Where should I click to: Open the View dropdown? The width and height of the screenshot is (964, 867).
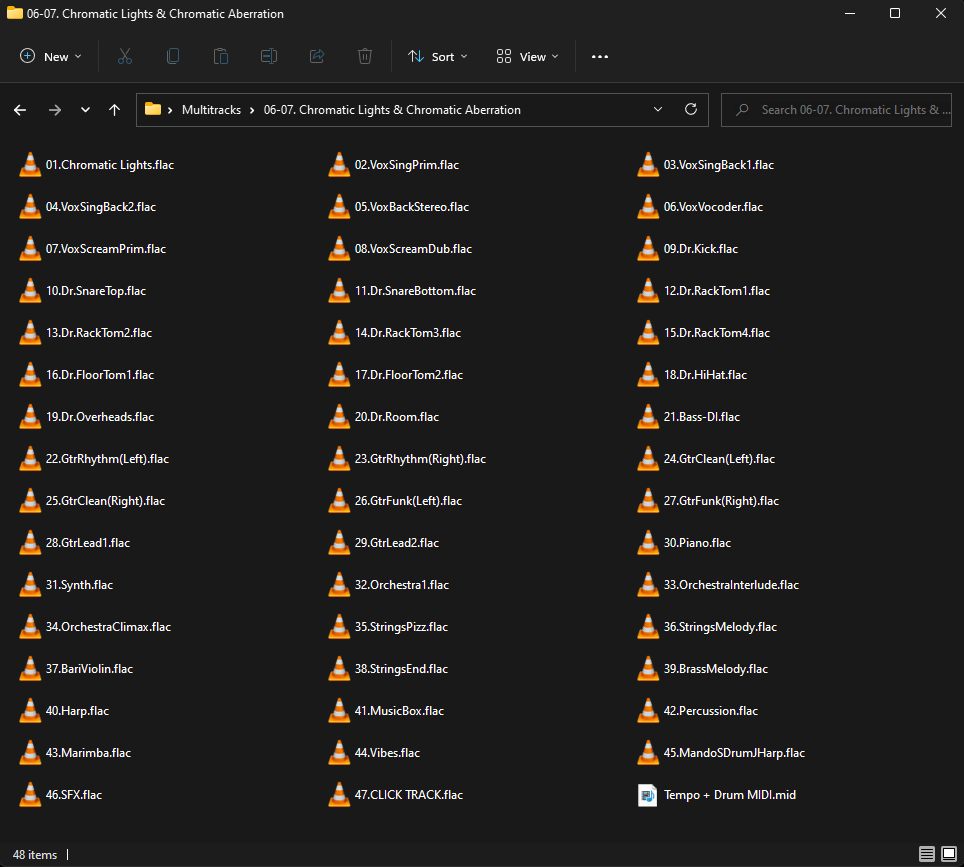pos(526,56)
